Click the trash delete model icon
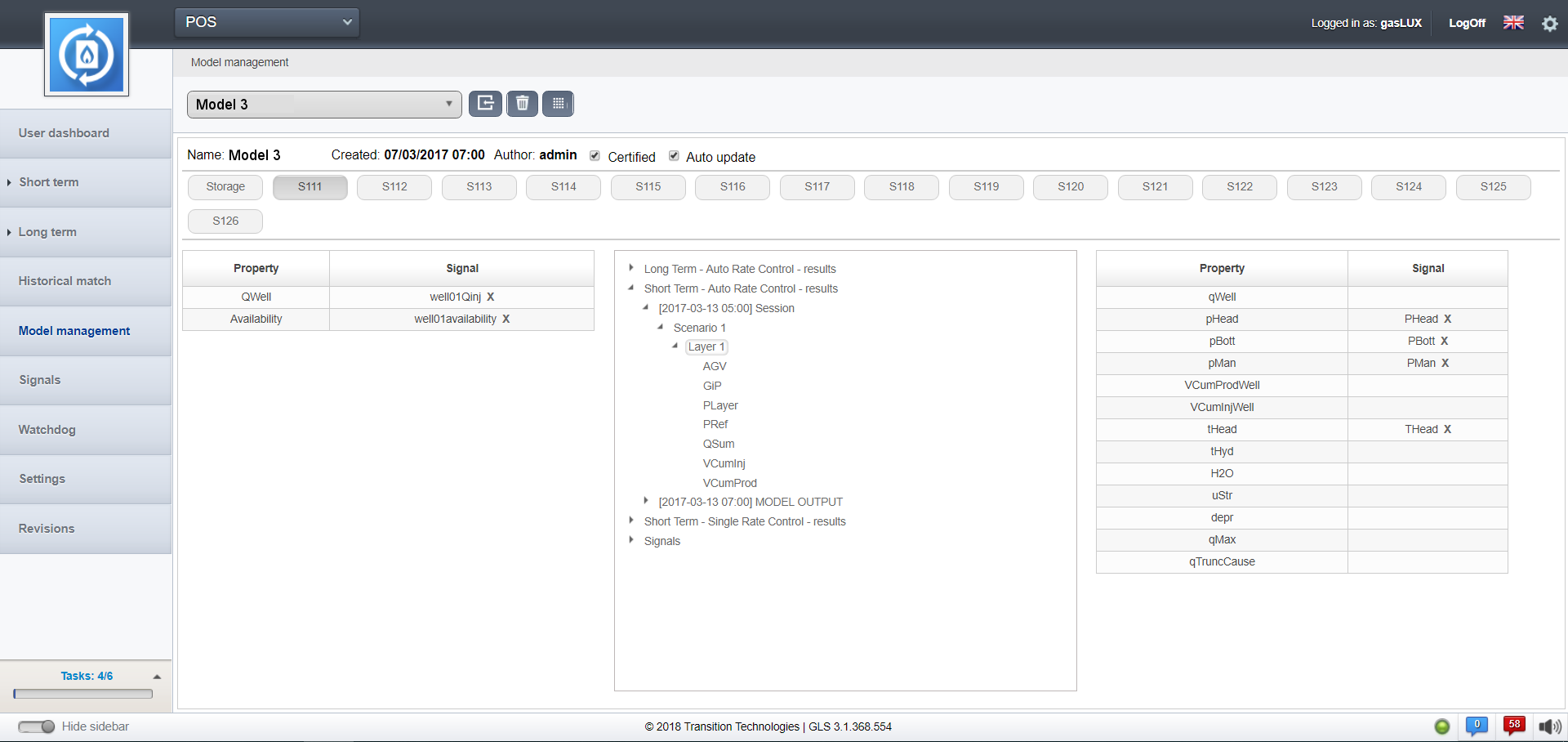The height and width of the screenshot is (742, 1568). point(522,104)
